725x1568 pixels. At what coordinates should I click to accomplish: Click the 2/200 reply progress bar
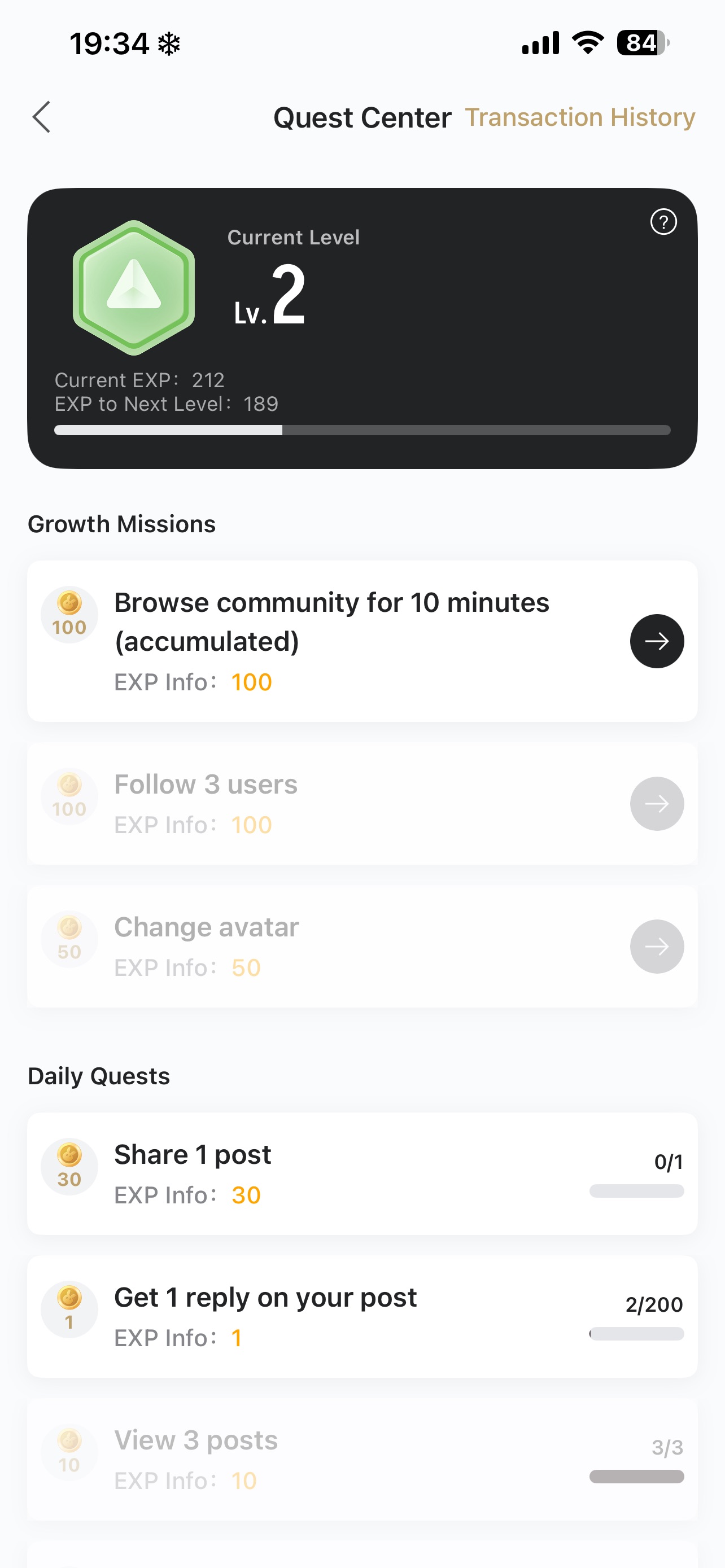(636, 1334)
